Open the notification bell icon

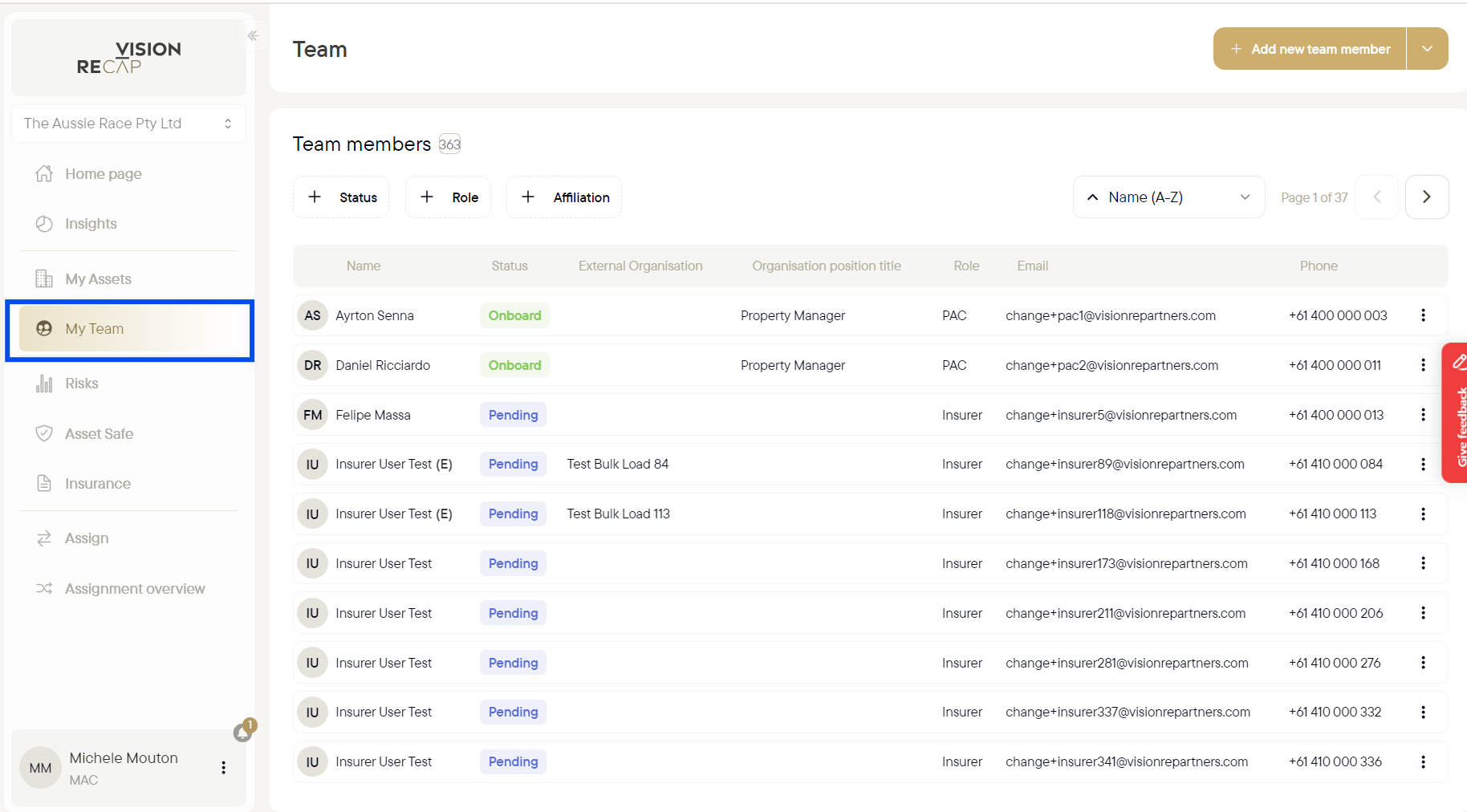(x=243, y=731)
